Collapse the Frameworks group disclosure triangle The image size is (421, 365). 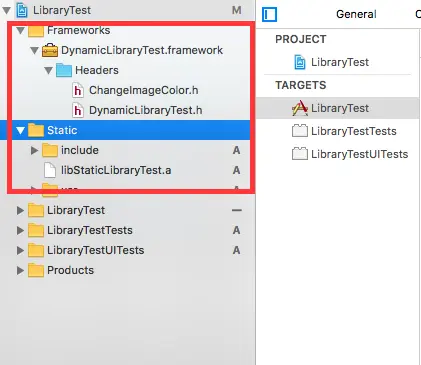click(x=20, y=31)
